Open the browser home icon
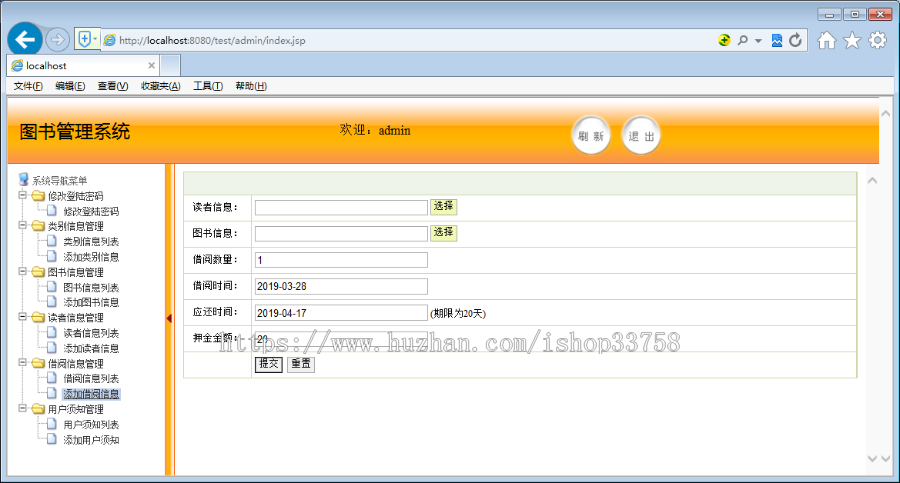The image size is (900, 483). (x=827, y=40)
